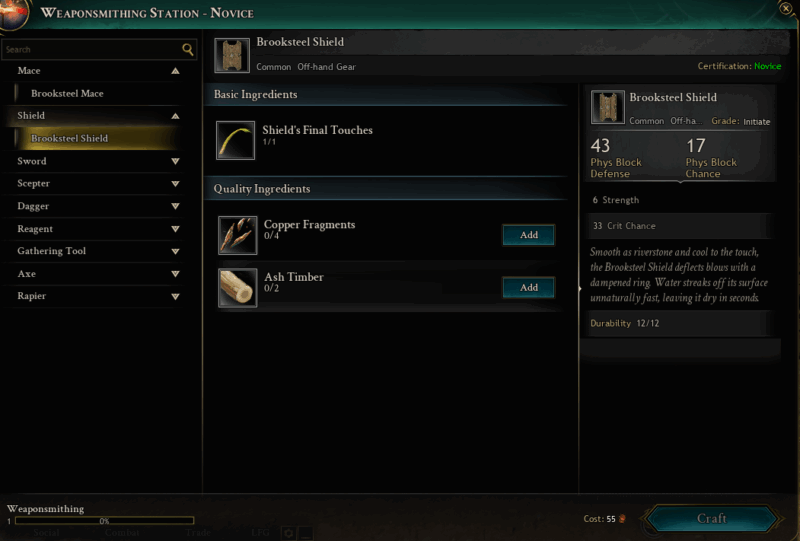
Task: Expand the Sword category
Action: 175,161
